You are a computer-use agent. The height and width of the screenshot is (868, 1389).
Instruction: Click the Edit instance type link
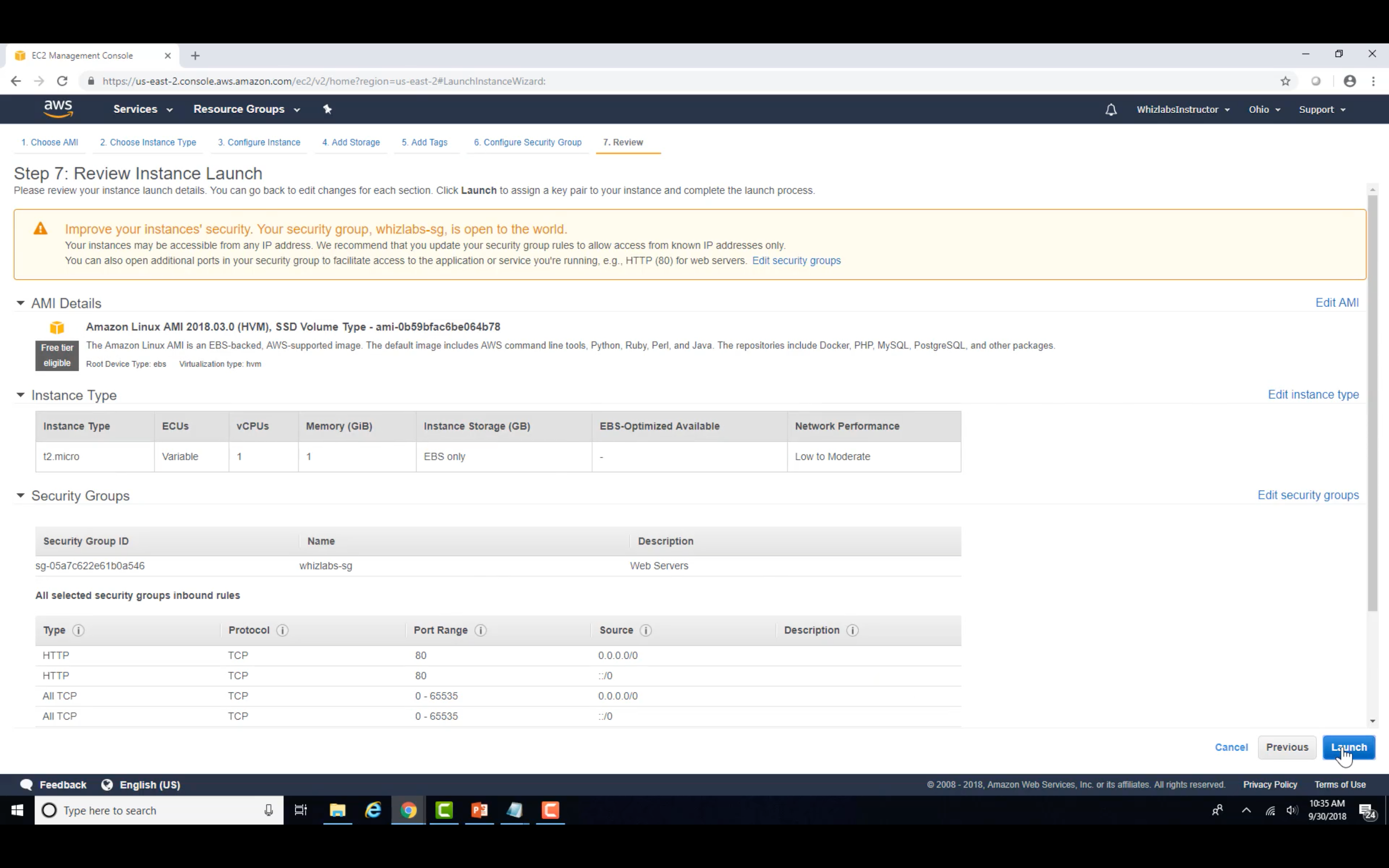coord(1313,394)
